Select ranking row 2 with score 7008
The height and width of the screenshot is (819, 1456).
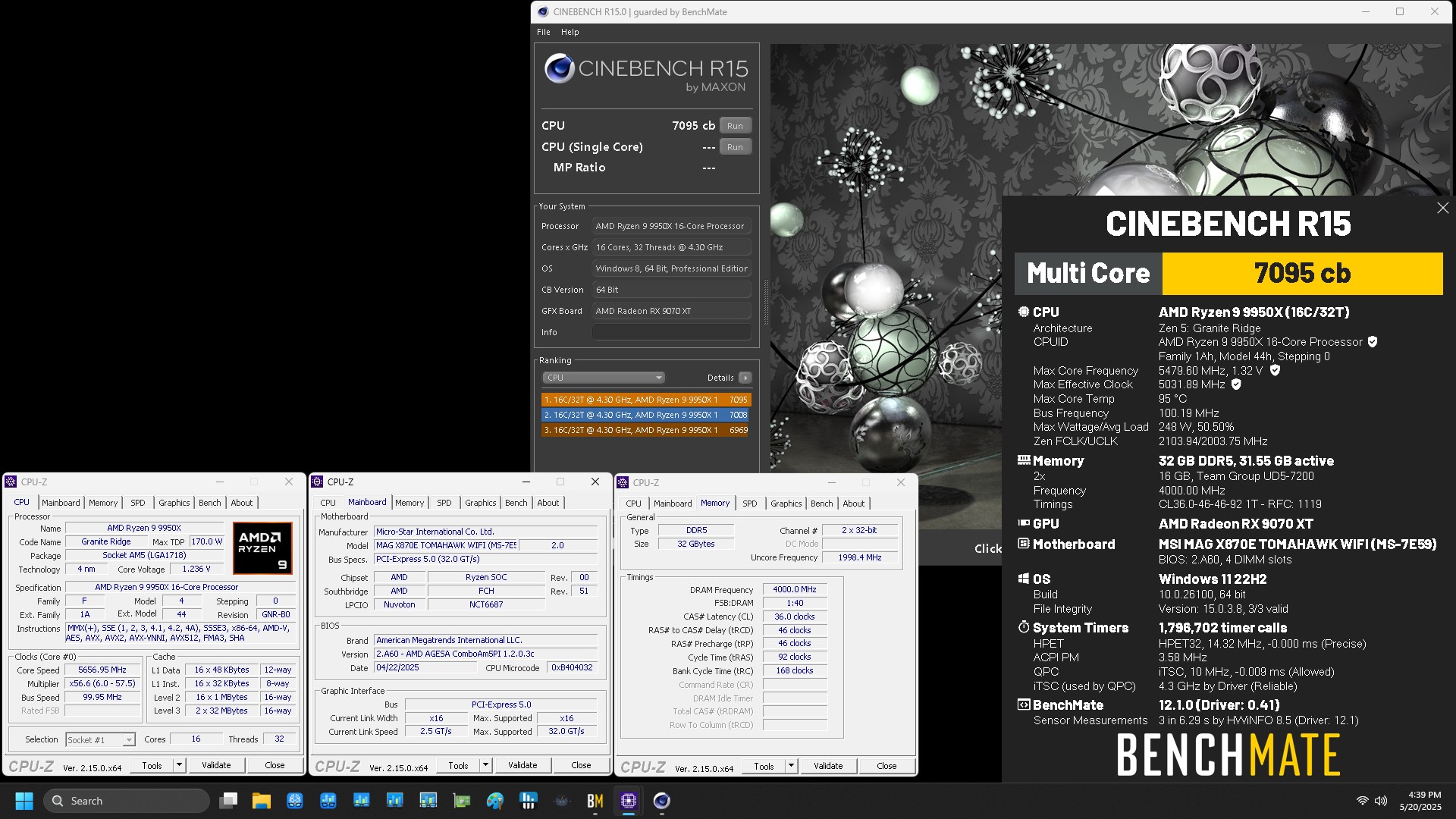click(646, 415)
